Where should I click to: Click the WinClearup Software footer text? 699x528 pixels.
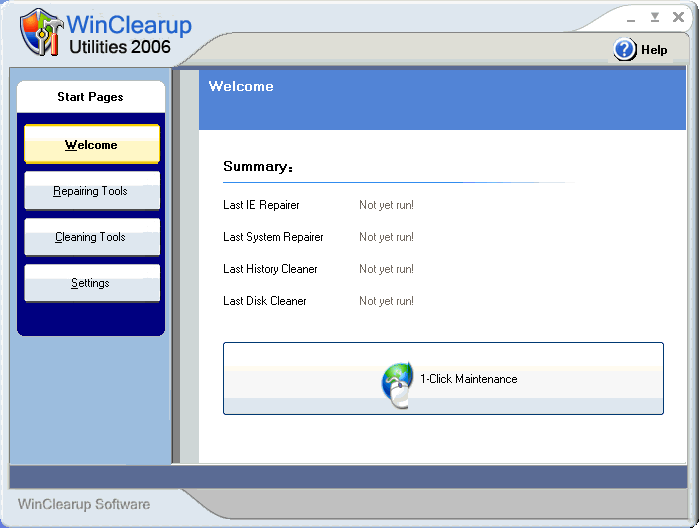click(84, 504)
